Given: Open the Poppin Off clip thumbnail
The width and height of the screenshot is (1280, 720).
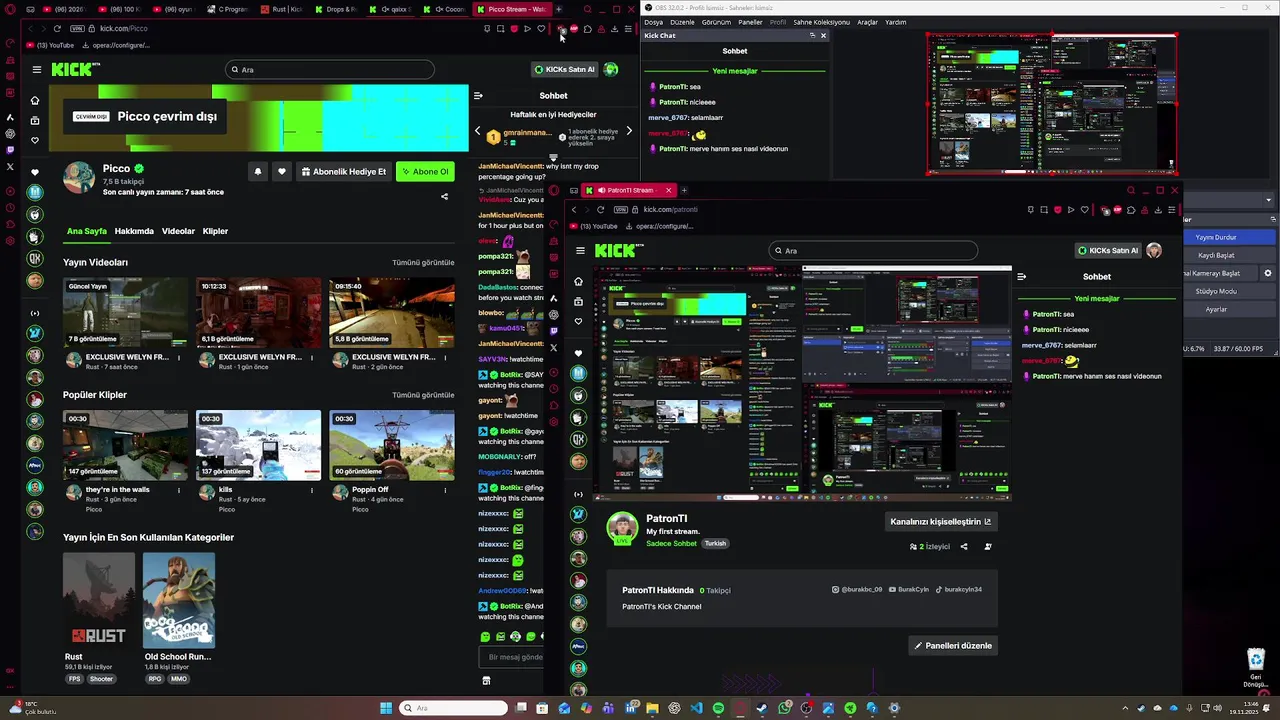Looking at the screenshot, I should pyautogui.click(x=391, y=445).
